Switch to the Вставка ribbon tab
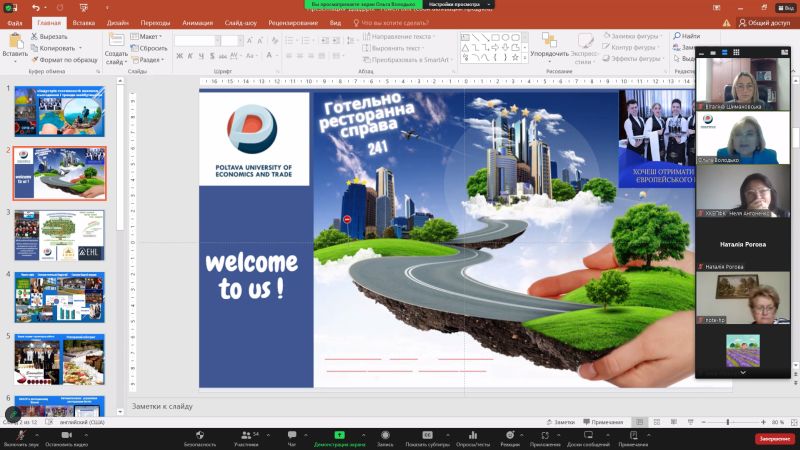800x450 pixels. click(x=84, y=22)
